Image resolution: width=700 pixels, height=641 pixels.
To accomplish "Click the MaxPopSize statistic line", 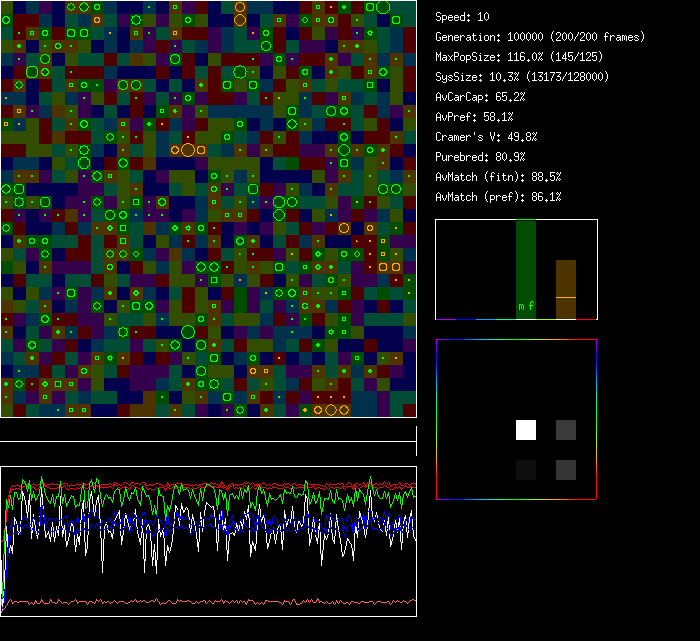I will (x=519, y=57).
